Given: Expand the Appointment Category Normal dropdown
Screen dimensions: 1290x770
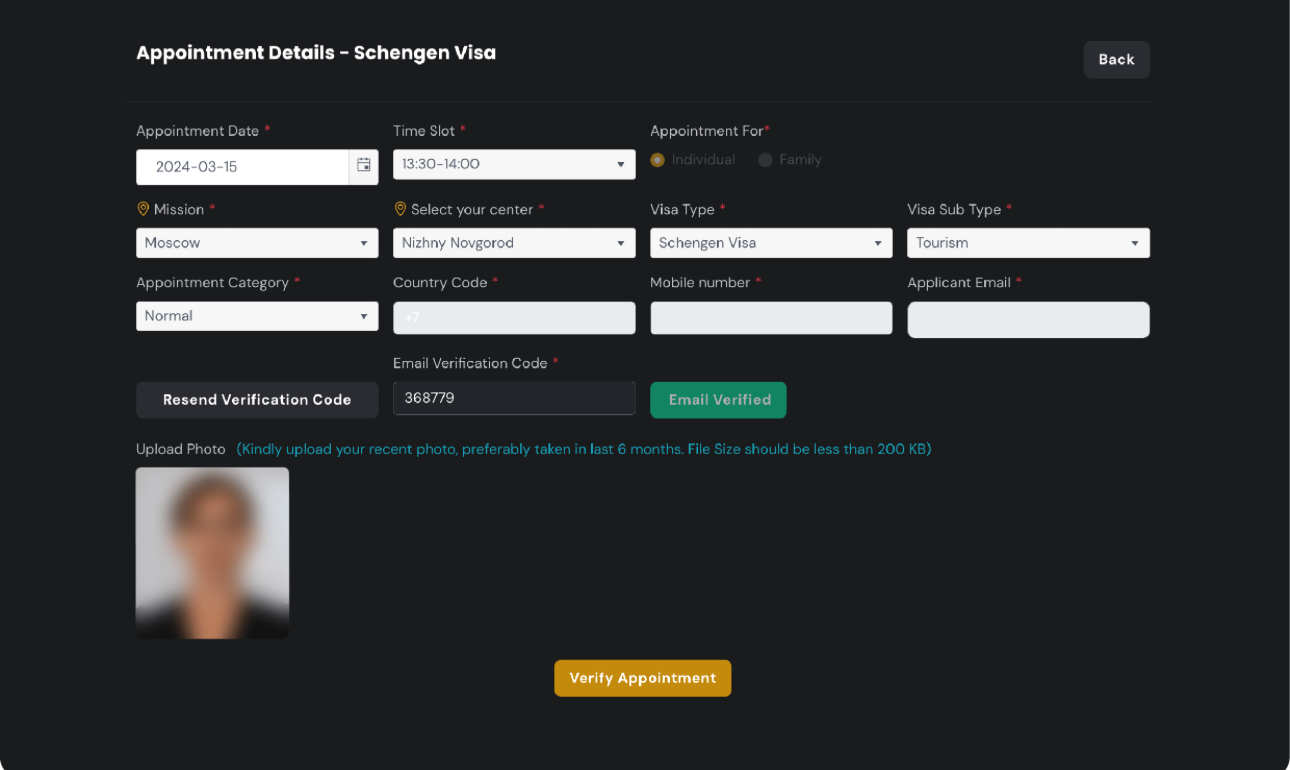Looking at the screenshot, I should (x=257, y=316).
